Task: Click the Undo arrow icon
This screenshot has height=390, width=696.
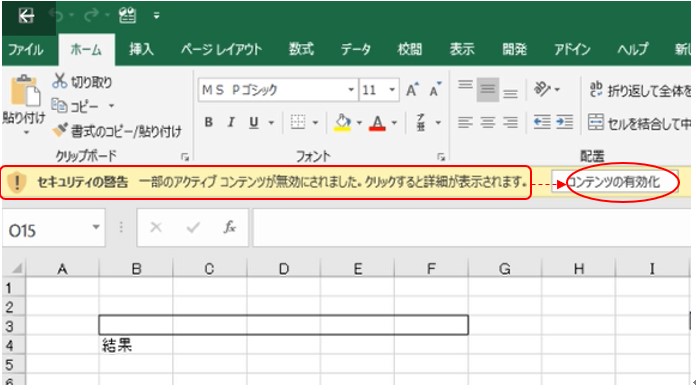Action: tap(57, 16)
